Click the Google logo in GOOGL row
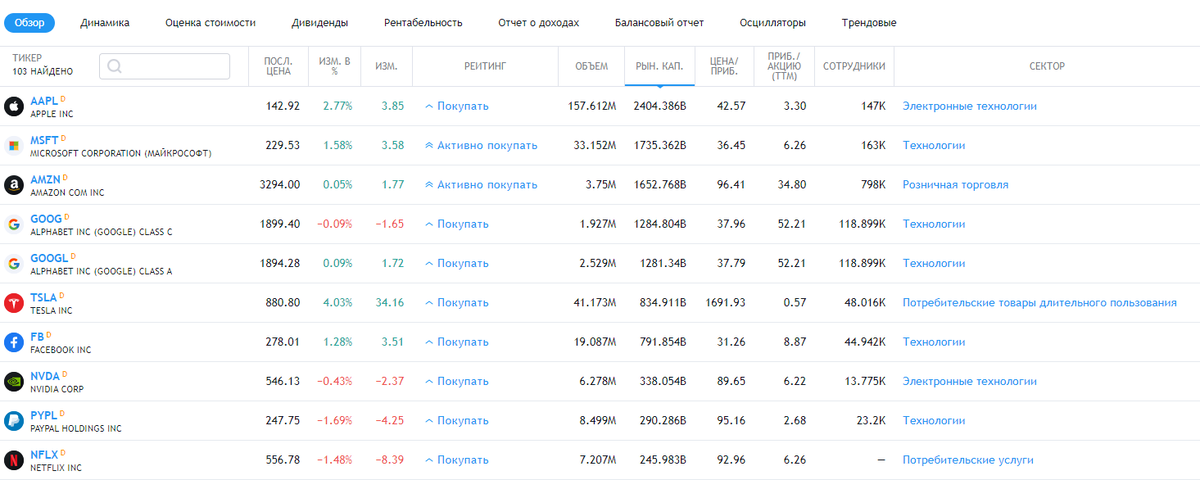The image size is (1200, 480). [14, 264]
